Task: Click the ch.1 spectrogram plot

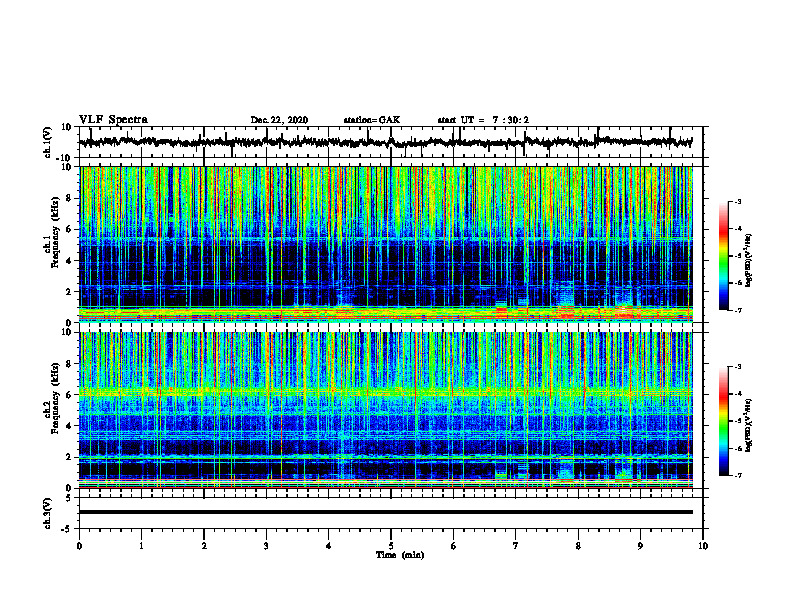Action: pyautogui.click(x=386, y=244)
